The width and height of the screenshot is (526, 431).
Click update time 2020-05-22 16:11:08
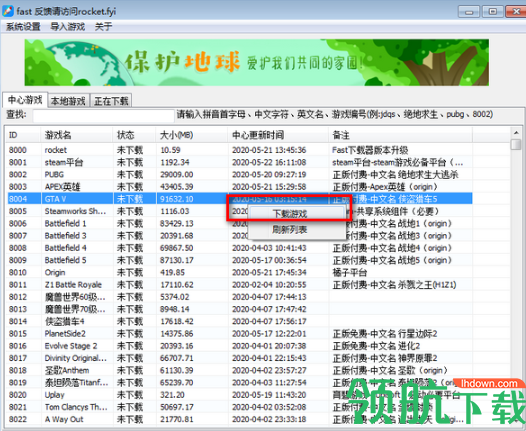pos(269,162)
